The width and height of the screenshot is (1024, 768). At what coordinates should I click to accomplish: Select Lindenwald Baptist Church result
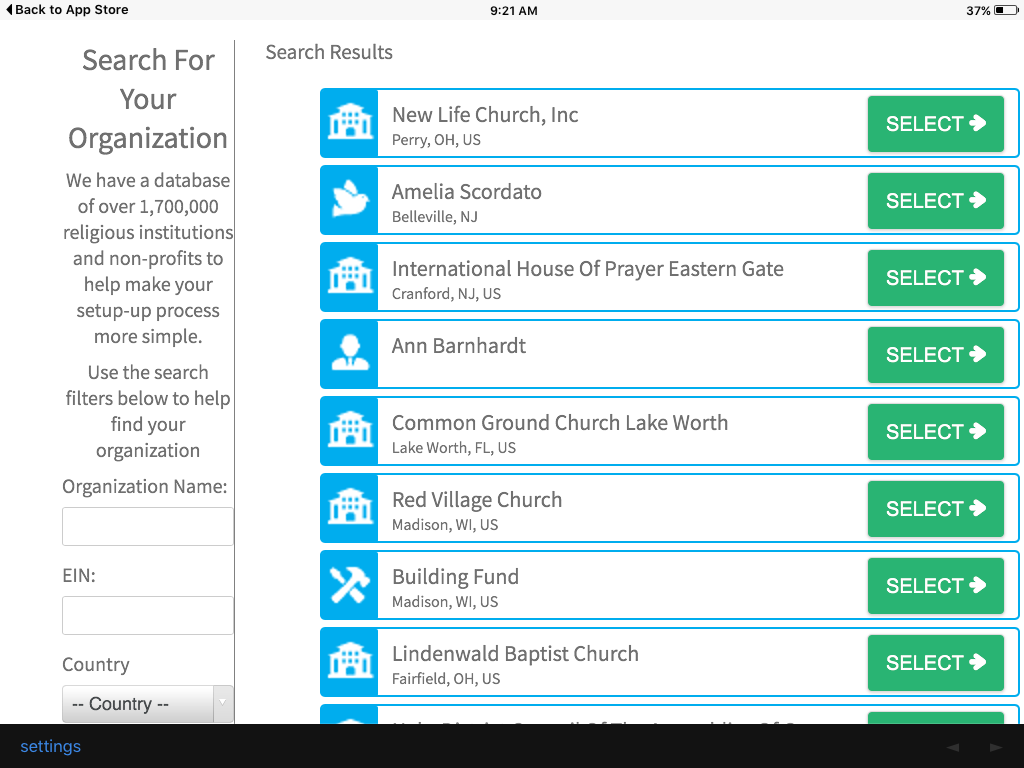click(935, 663)
